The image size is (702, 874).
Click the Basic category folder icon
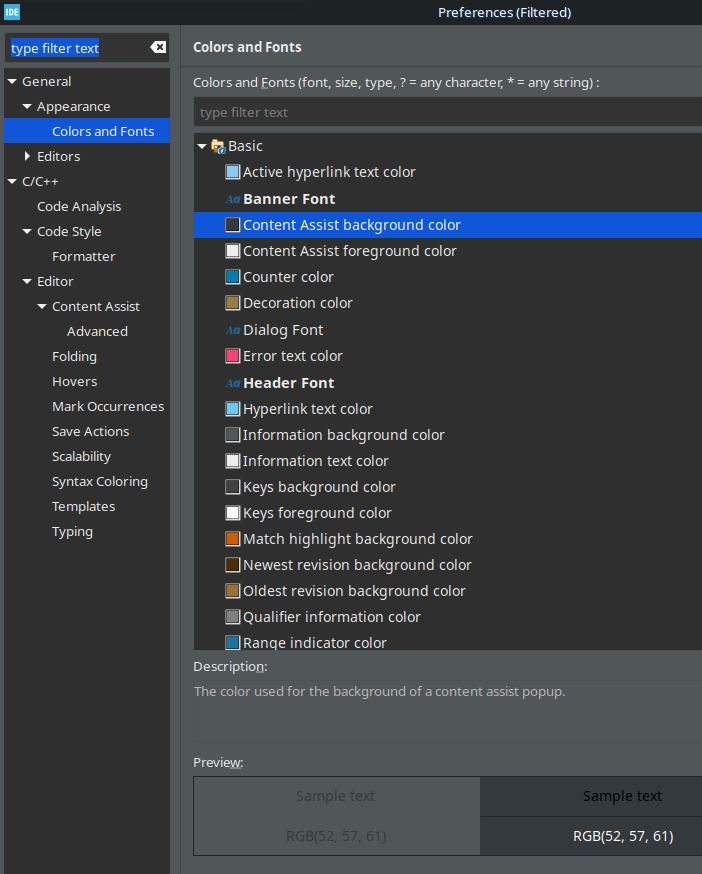(x=218, y=145)
